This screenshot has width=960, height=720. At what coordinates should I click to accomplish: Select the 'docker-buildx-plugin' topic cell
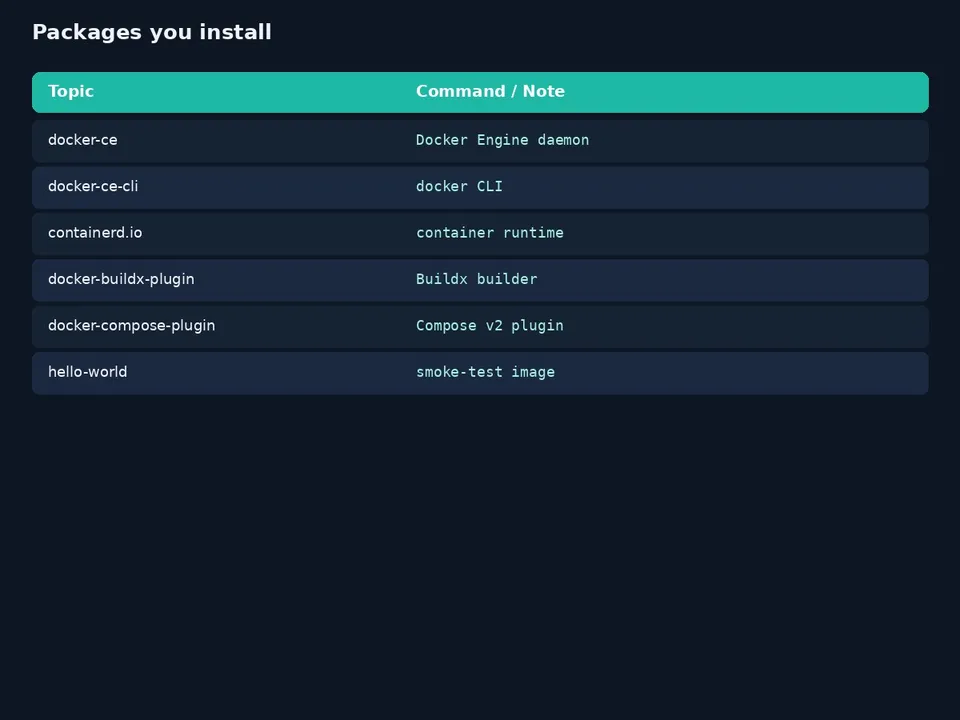coord(121,280)
